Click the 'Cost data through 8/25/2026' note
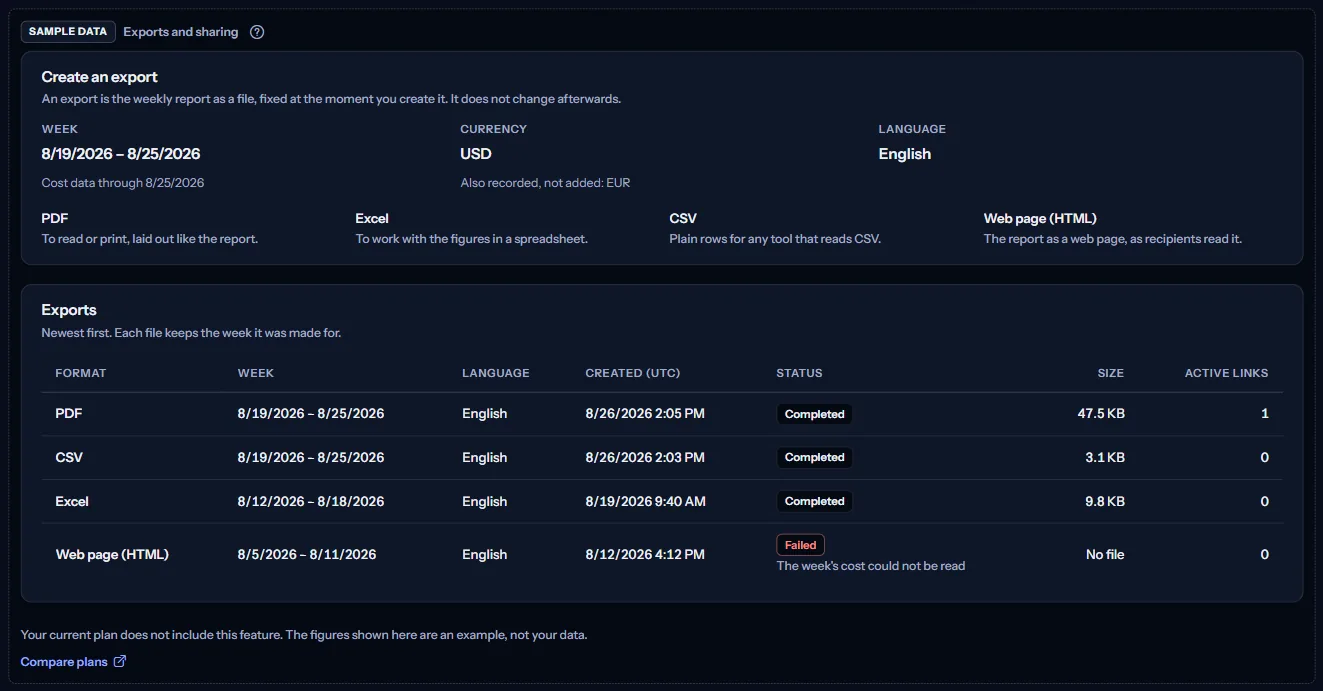 [123, 183]
